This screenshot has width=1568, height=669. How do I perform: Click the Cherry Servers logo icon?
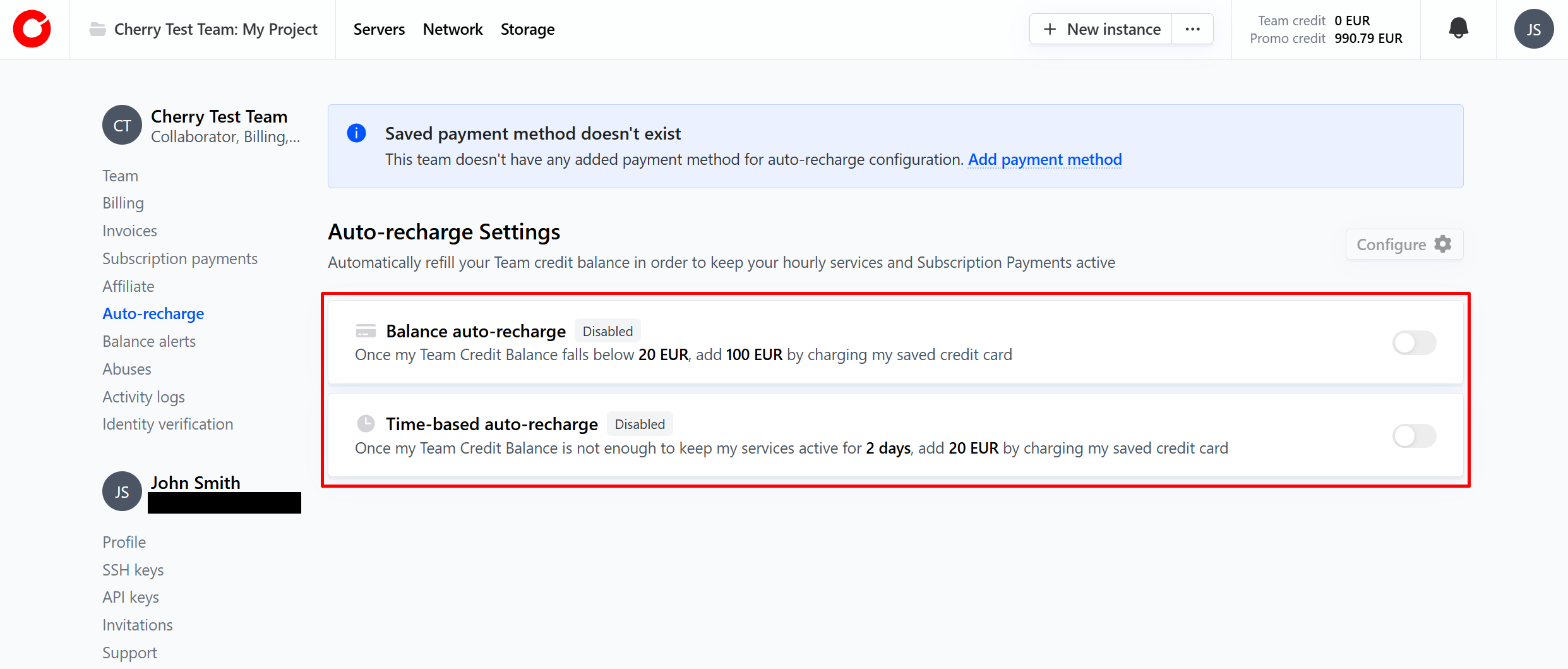tap(32, 29)
